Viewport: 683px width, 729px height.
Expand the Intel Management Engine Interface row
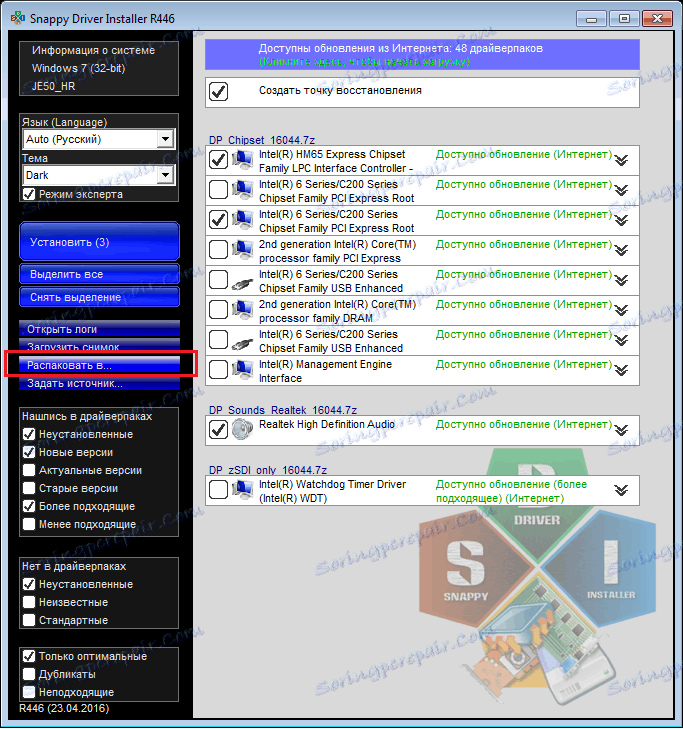point(621,371)
